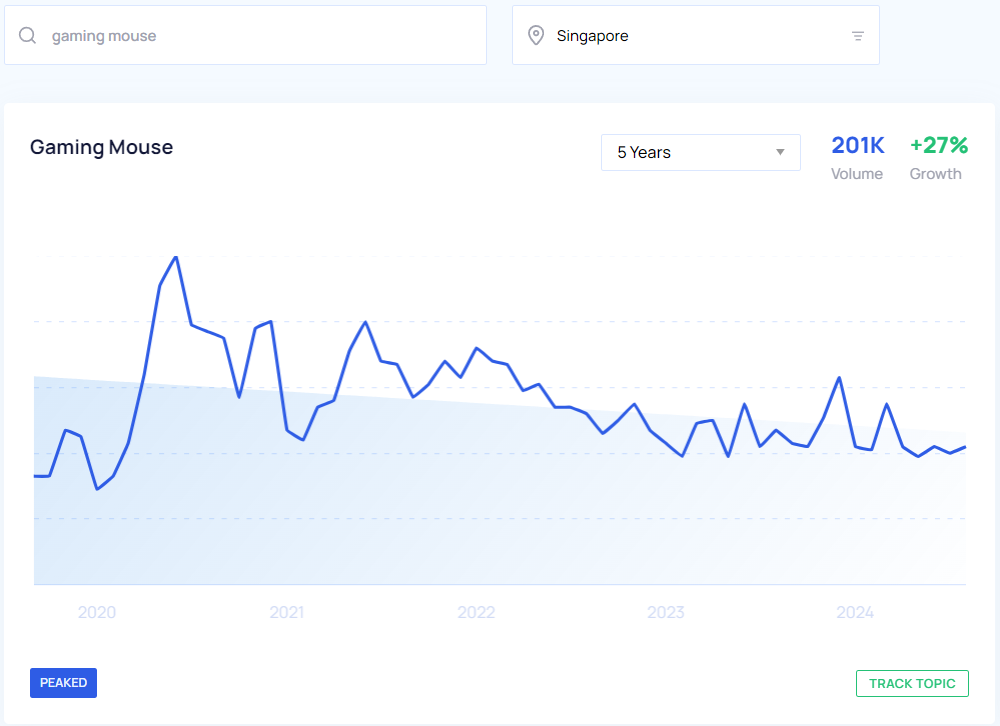Click the 2022 axis label
This screenshot has height=726, width=1000.
476,612
